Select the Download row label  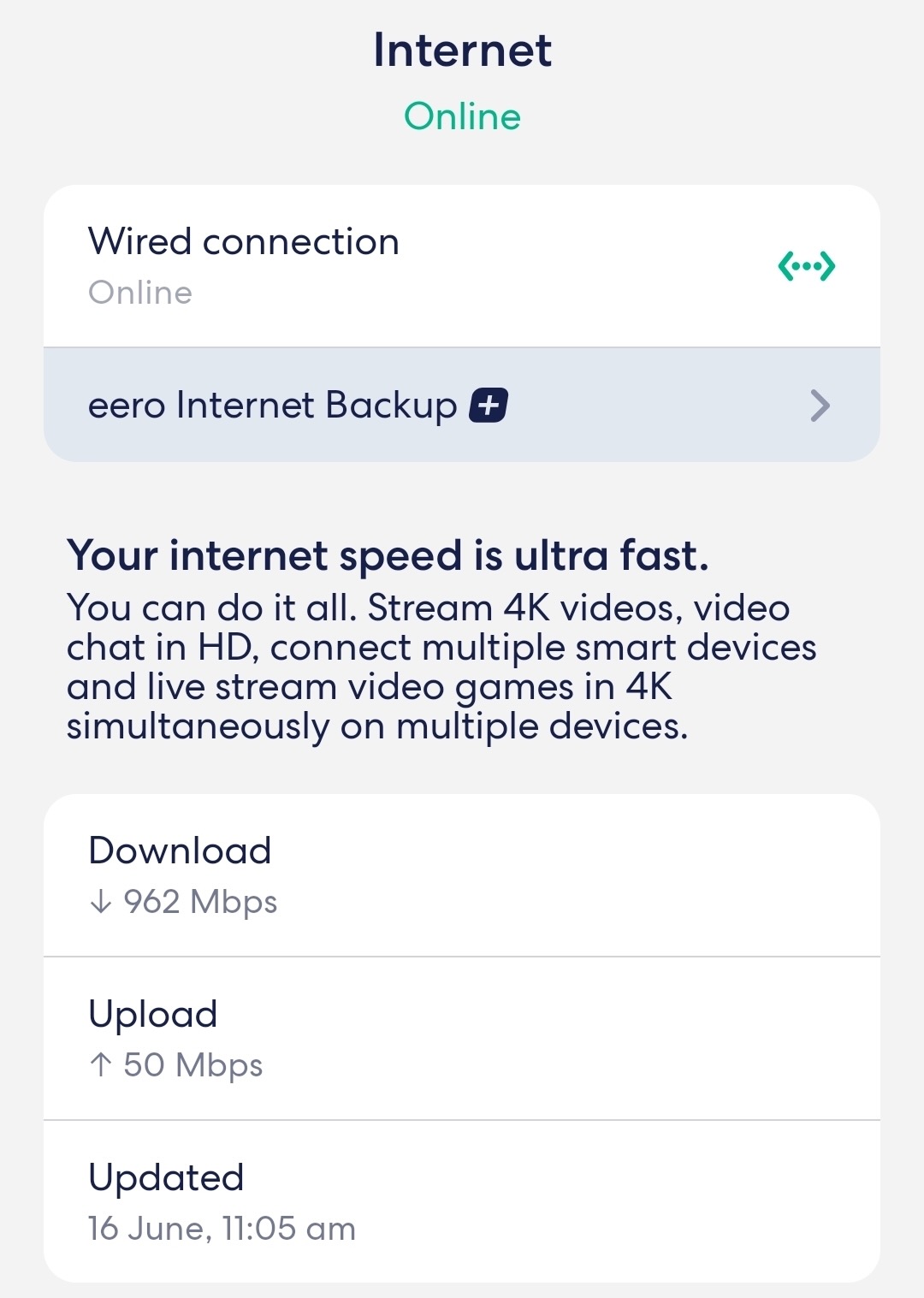(180, 851)
